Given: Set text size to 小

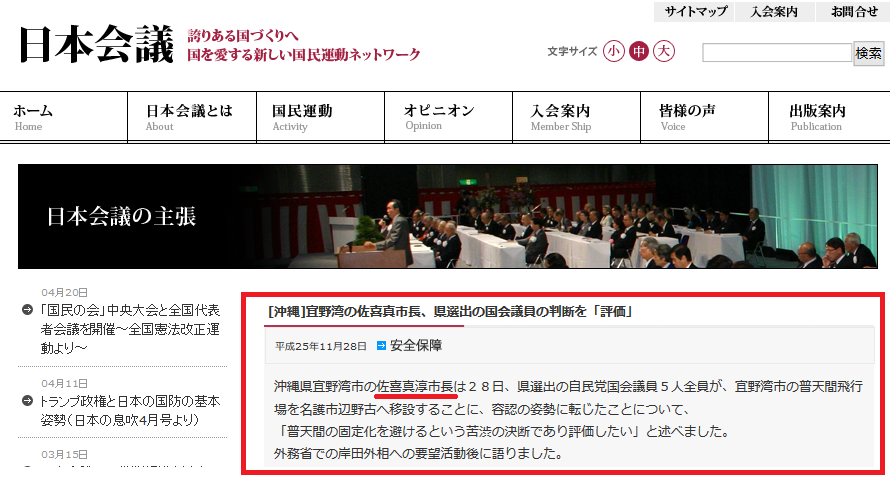Looking at the screenshot, I should pyautogui.click(x=614, y=52).
